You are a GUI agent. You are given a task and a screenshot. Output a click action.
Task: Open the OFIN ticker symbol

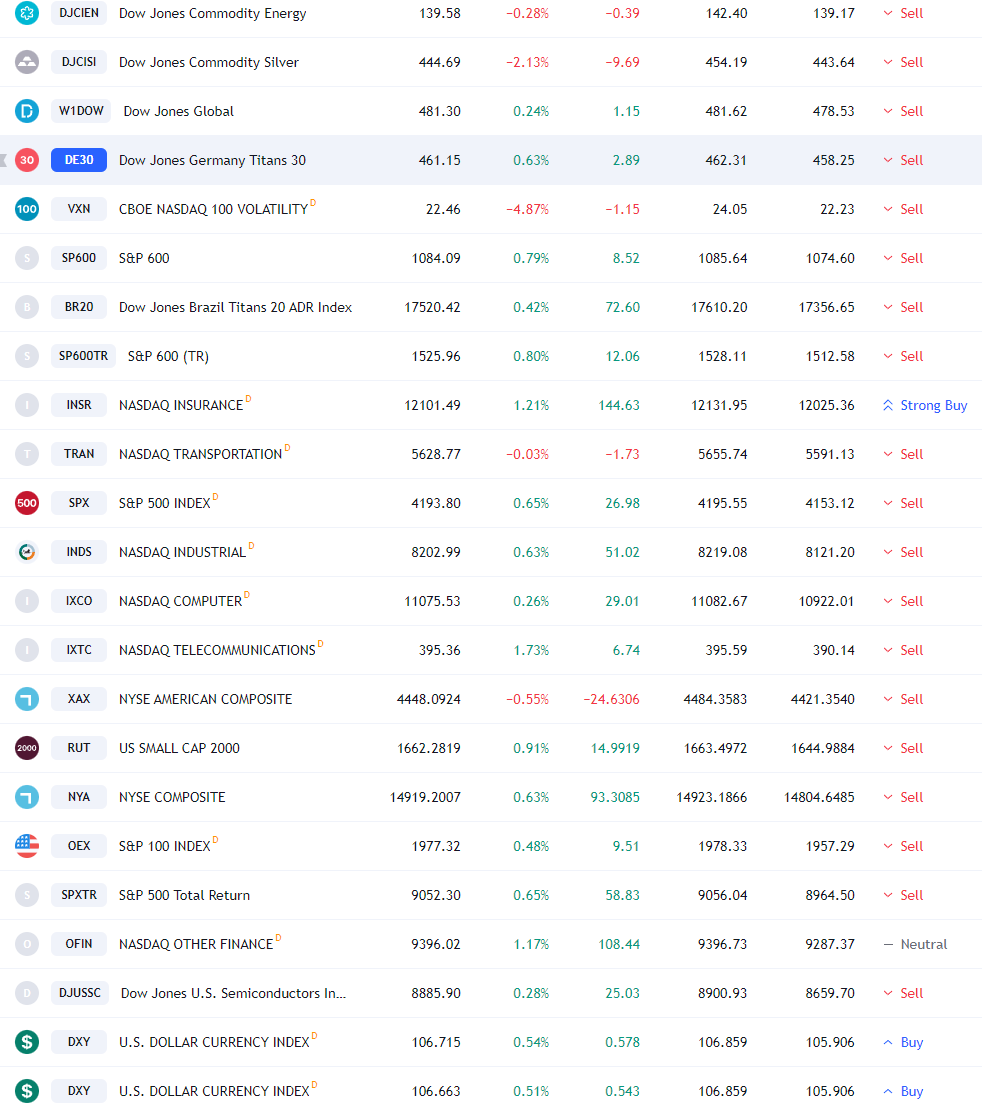pyautogui.click(x=79, y=944)
